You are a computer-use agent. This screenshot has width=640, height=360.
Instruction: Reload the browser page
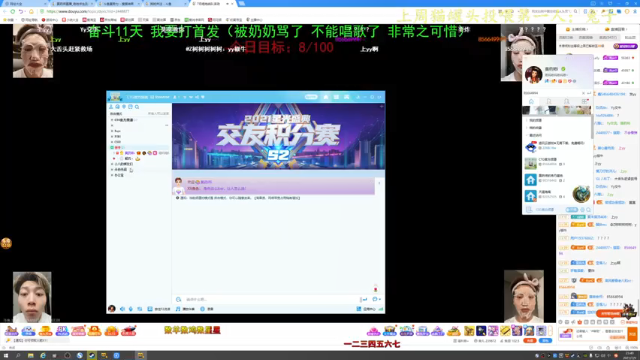tap(13, 11)
